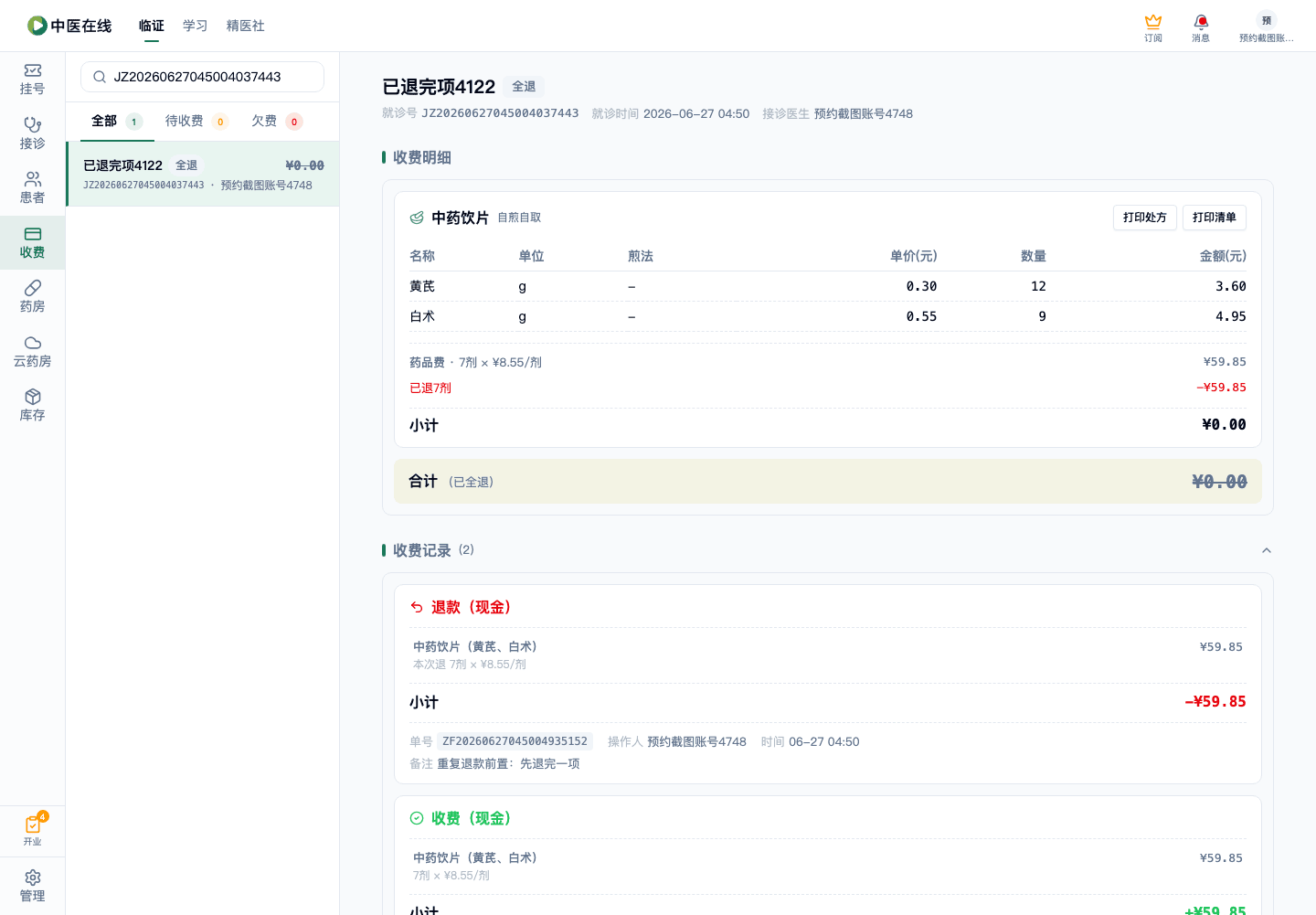
Task: Switch to the 学习 top tab
Action: (196, 26)
